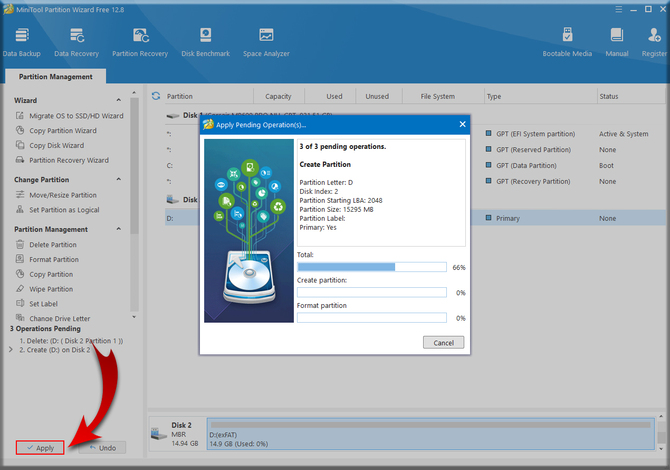Screen dimensions: 670x470
Task: Click the Undo button
Action: (x=103, y=448)
